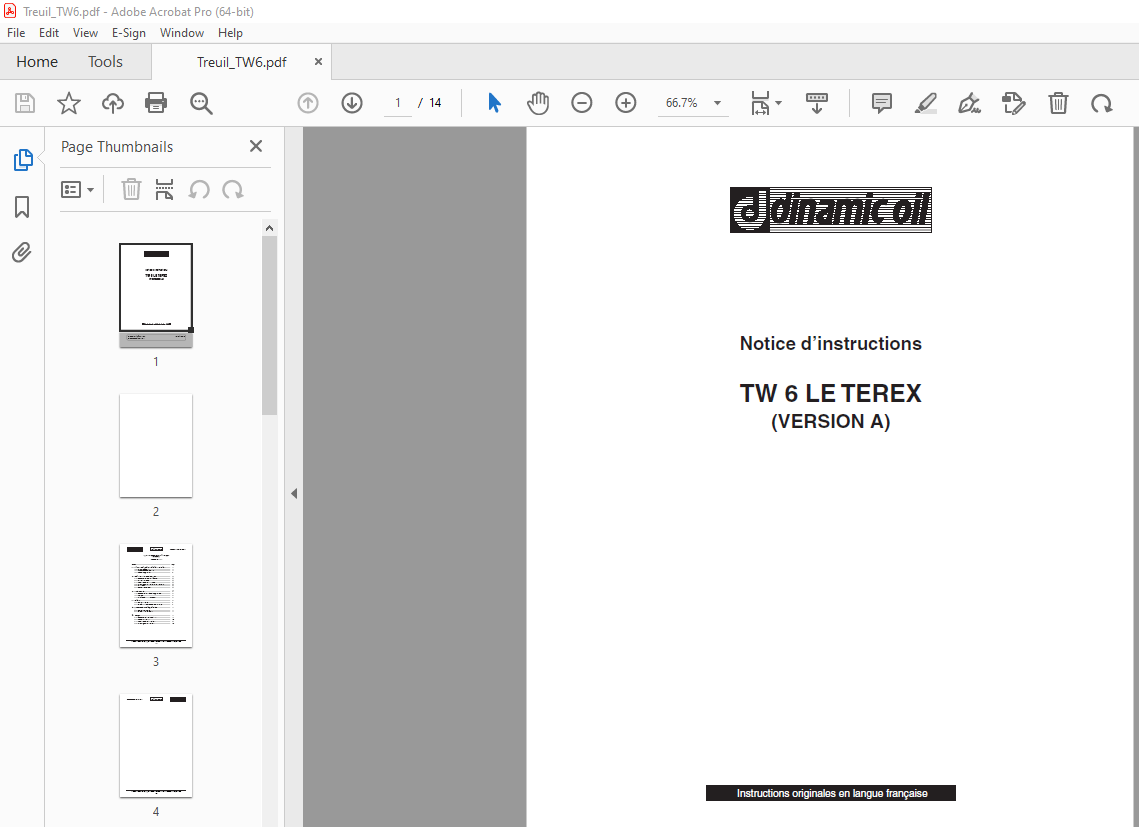Open thumbnails panel options menu
Viewport: 1139px width, 827px height.
[x=78, y=190]
